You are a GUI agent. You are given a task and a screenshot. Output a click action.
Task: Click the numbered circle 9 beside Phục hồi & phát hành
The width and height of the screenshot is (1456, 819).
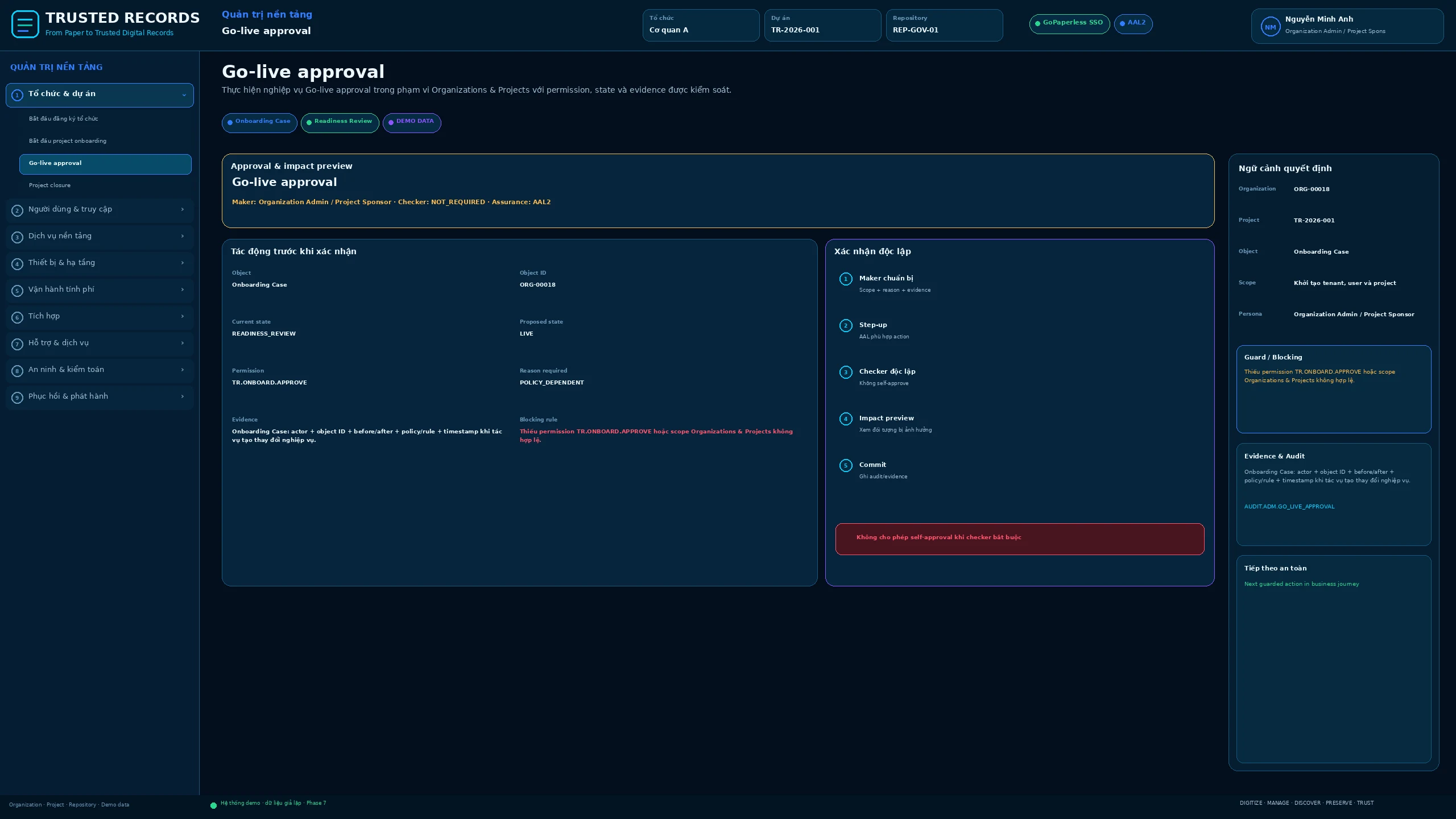[17, 398]
